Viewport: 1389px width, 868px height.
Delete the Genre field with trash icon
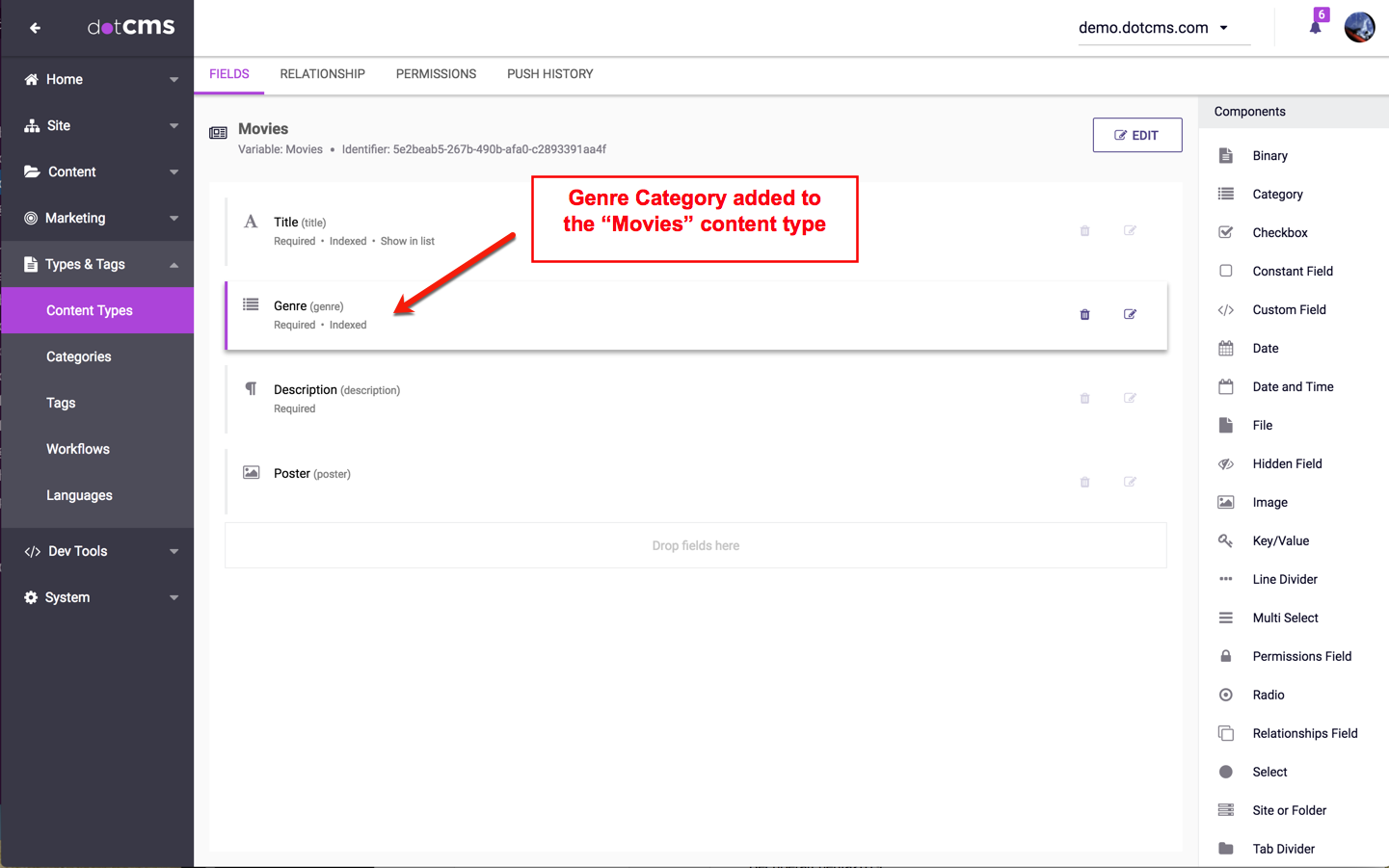[x=1084, y=315]
